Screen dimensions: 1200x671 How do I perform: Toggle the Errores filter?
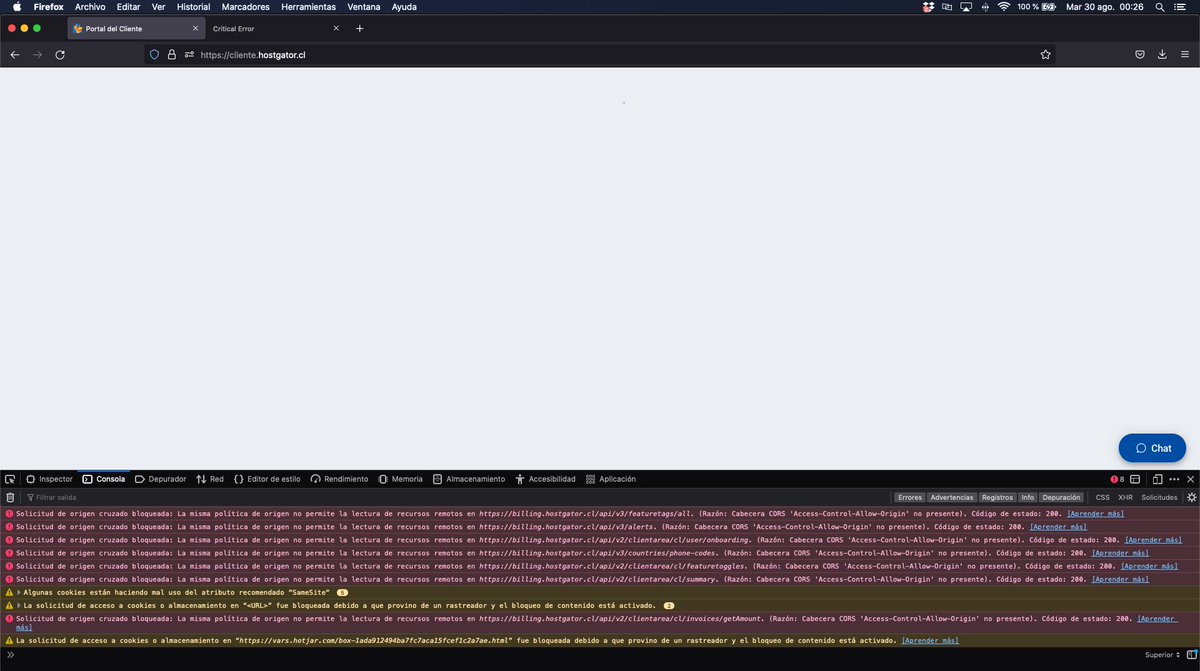point(909,497)
